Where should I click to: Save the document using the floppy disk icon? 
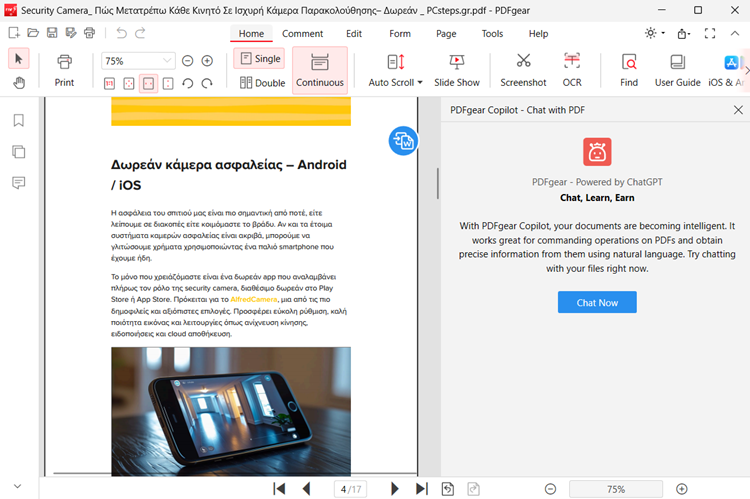[52, 33]
